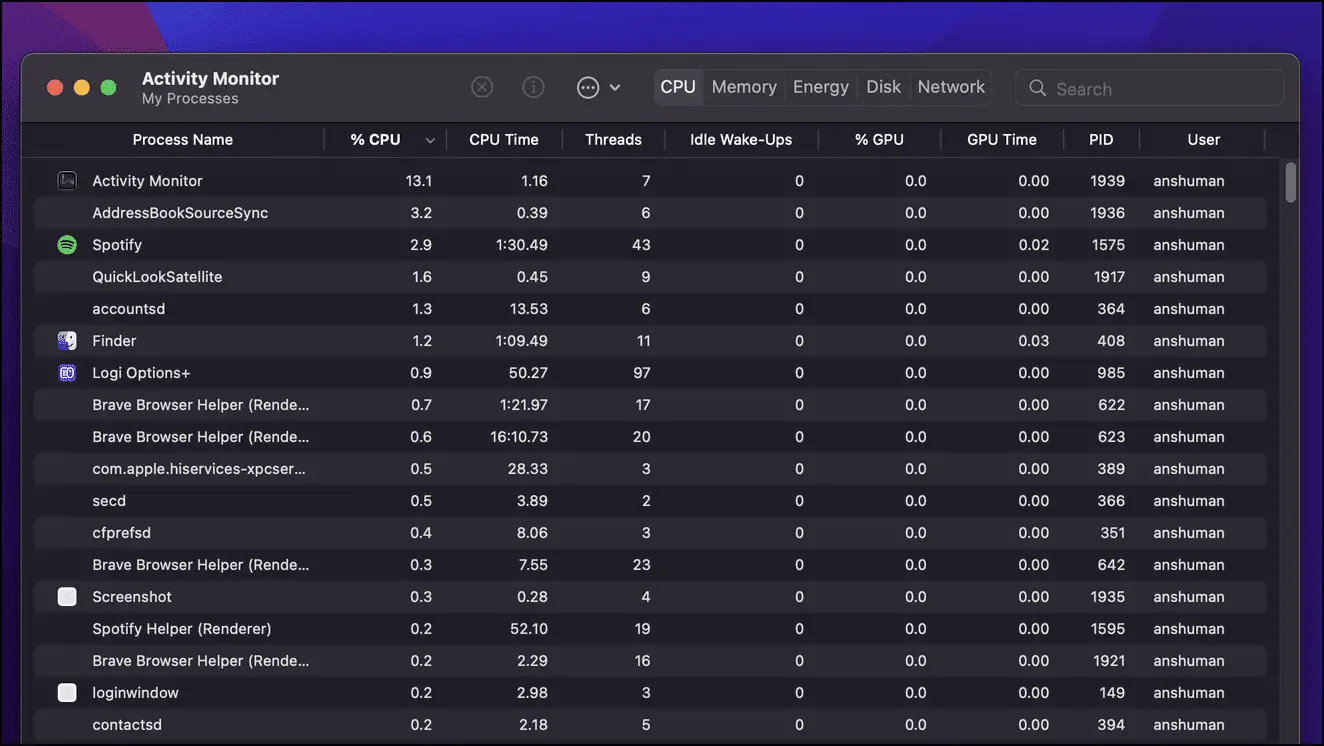The width and height of the screenshot is (1324, 746).
Task: Click Activity Monitor's 13.1 CPU value
Action: pyautogui.click(x=419, y=181)
